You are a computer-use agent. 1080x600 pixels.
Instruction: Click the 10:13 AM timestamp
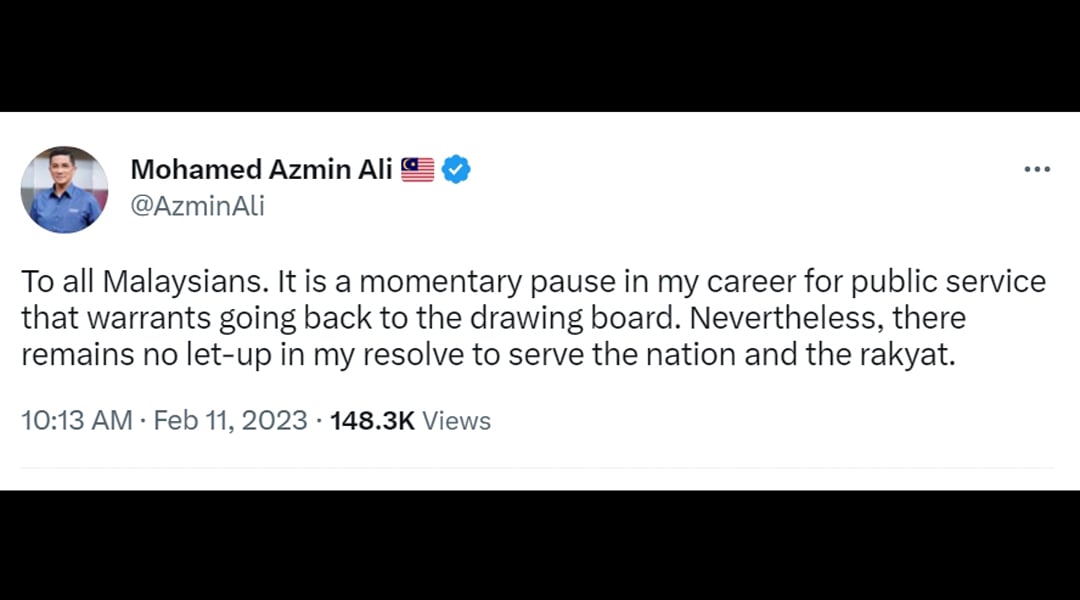coord(76,420)
